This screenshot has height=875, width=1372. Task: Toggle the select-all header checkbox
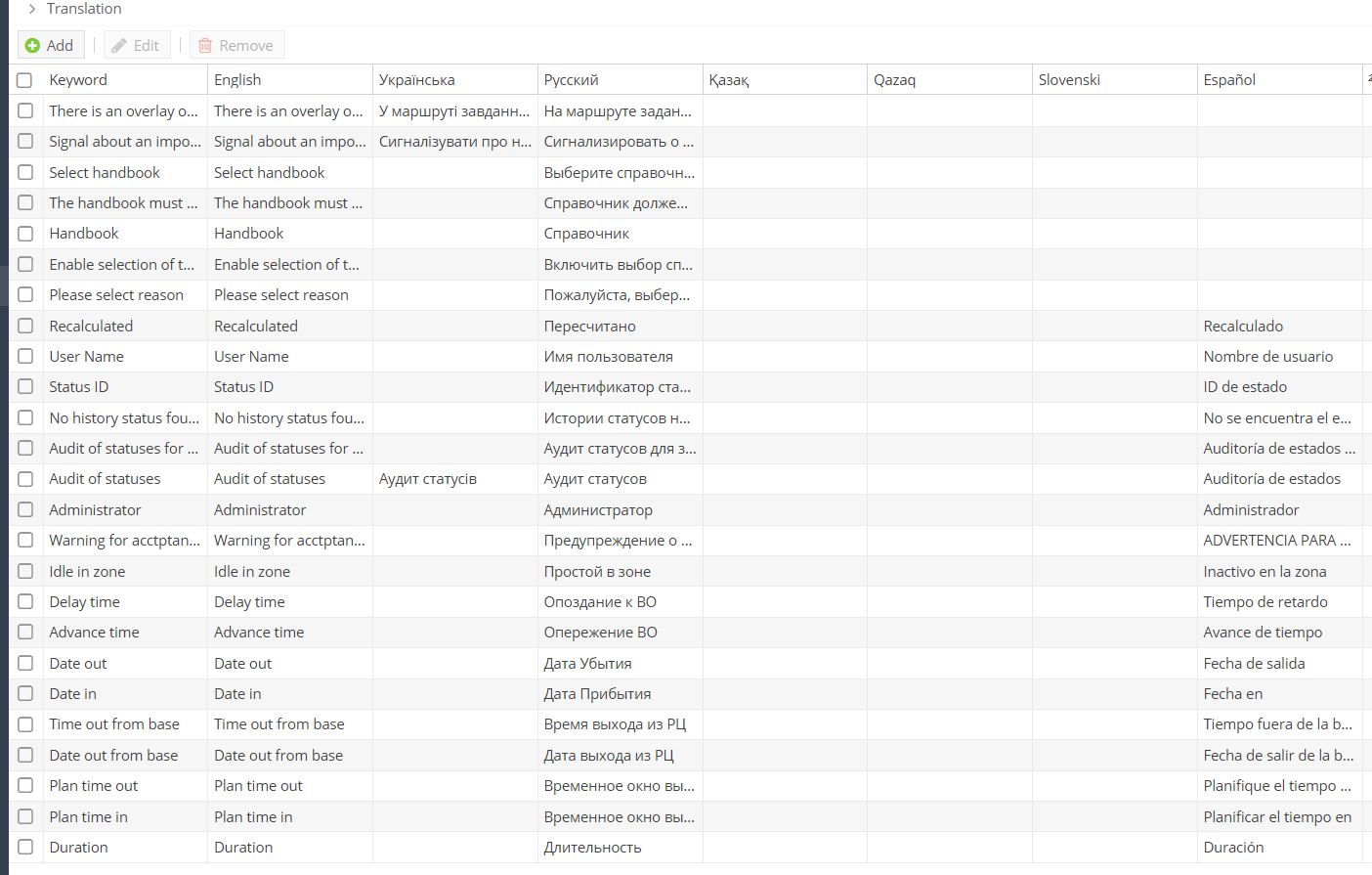(x=25, y=80)
